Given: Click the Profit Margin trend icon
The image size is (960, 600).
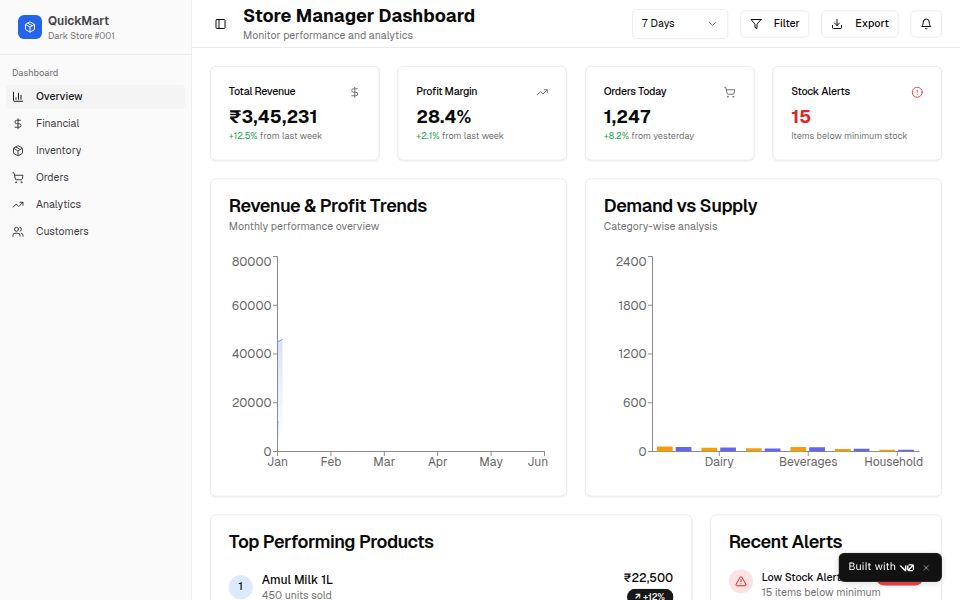Looking at the screenshot, I should click(x=541, y=91).
